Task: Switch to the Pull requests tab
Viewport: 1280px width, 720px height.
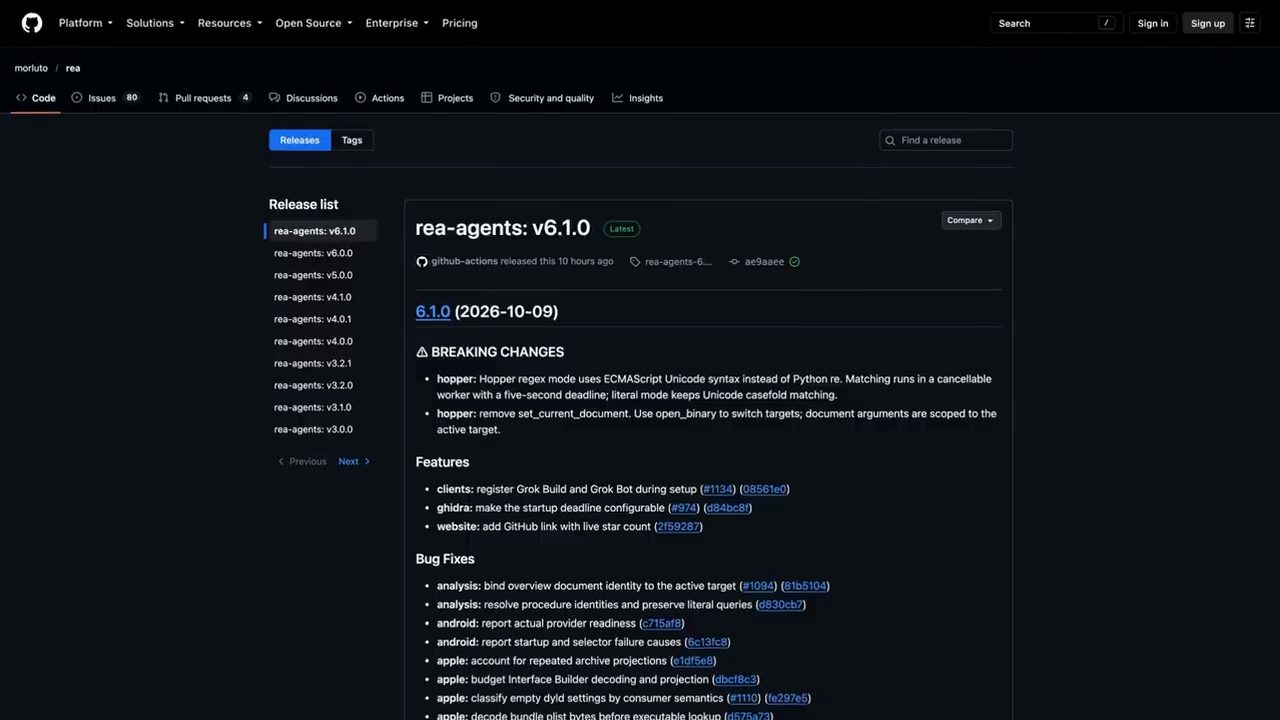Action: pos(205,98)
